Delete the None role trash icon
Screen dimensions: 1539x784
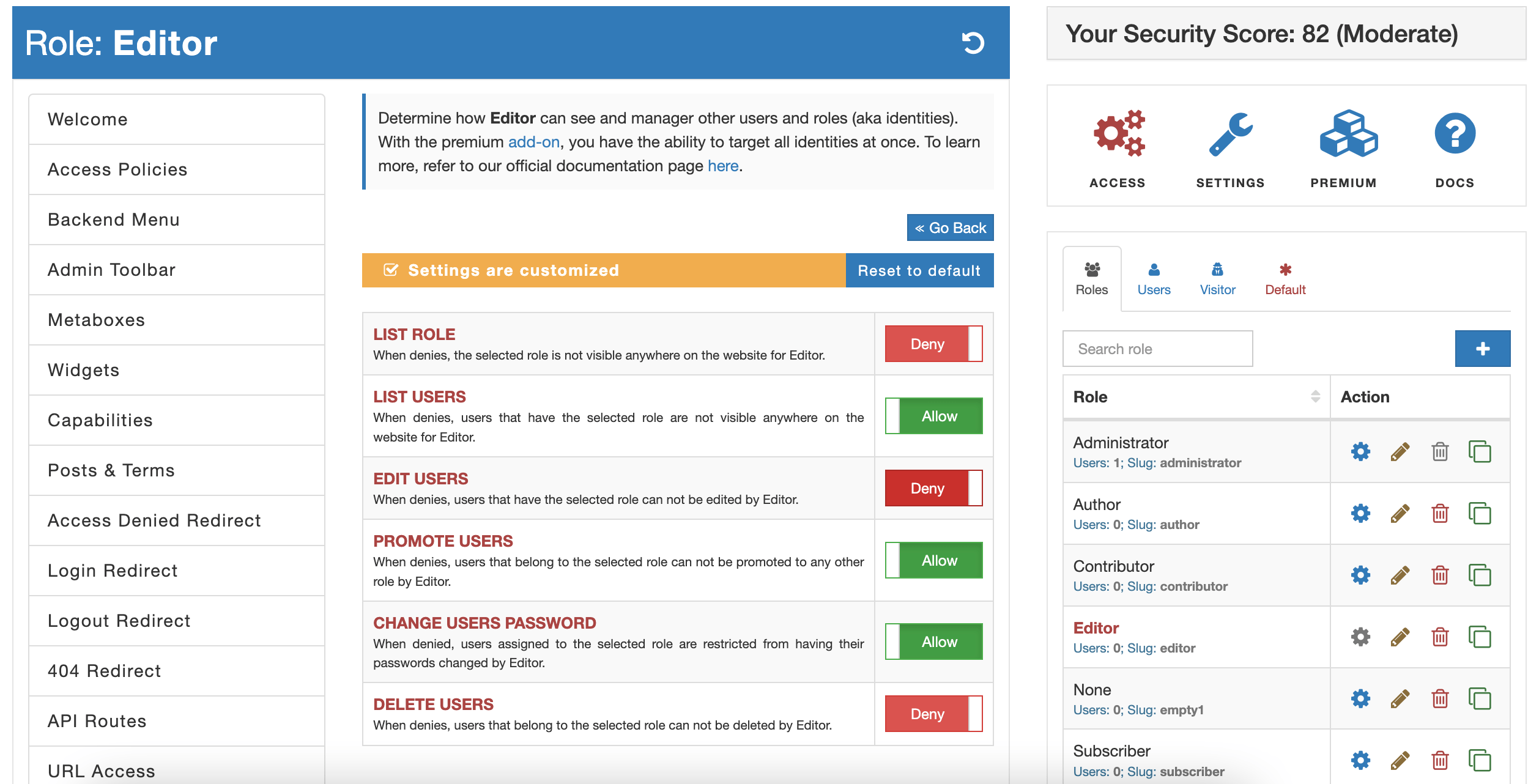coord(1440,698)
